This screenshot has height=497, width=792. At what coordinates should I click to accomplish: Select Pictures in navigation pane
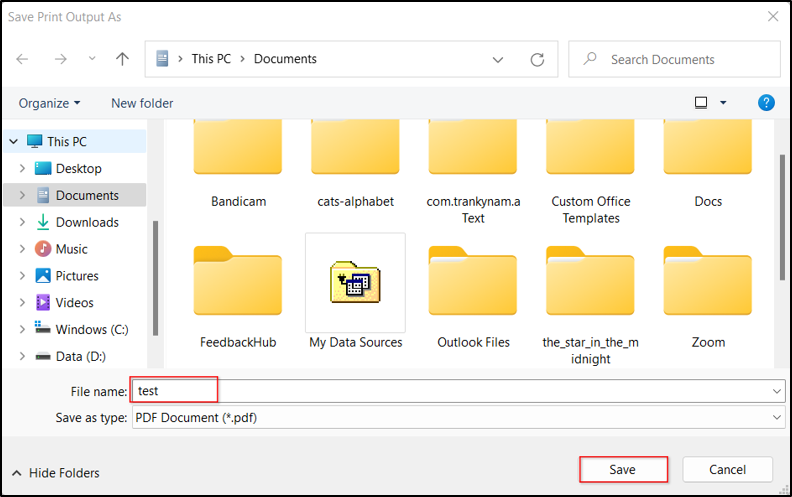point(77,276)
